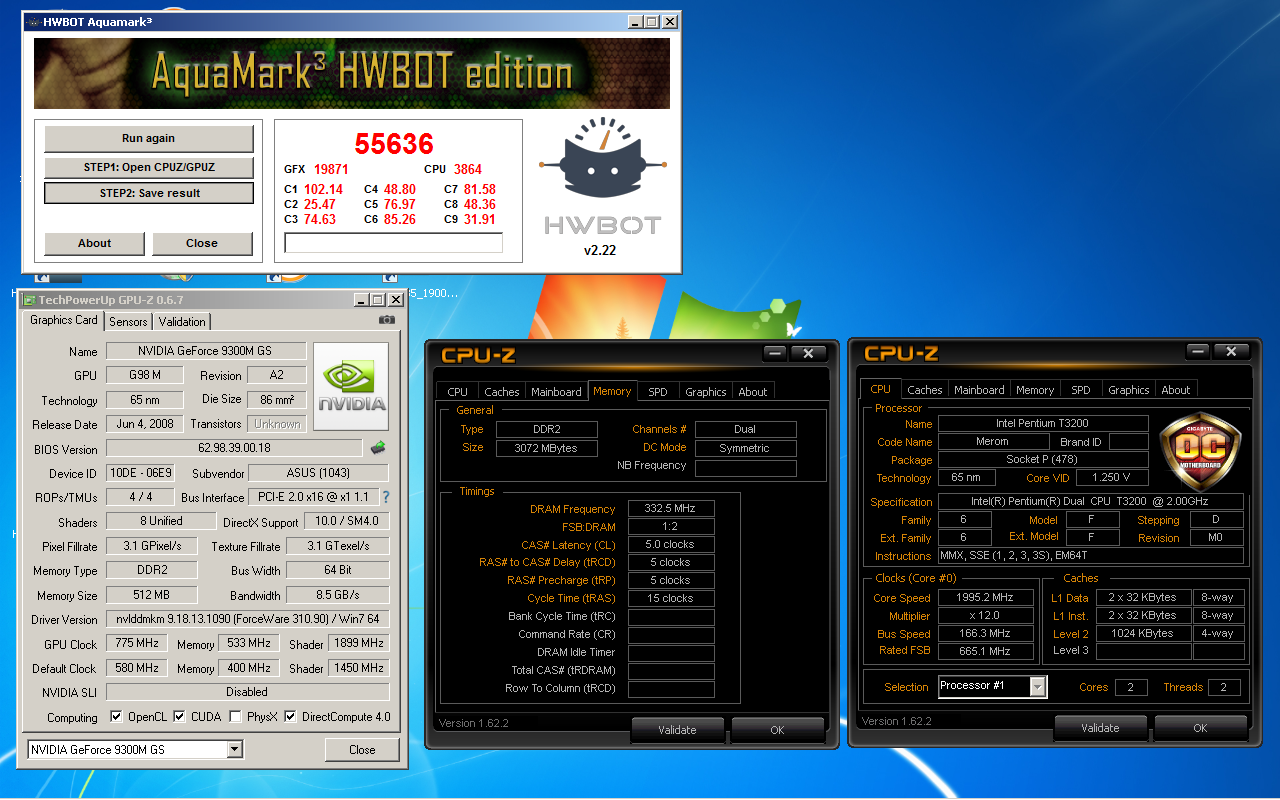Click the Memory Size value 3072 MBytes

[x=547, y=448]
